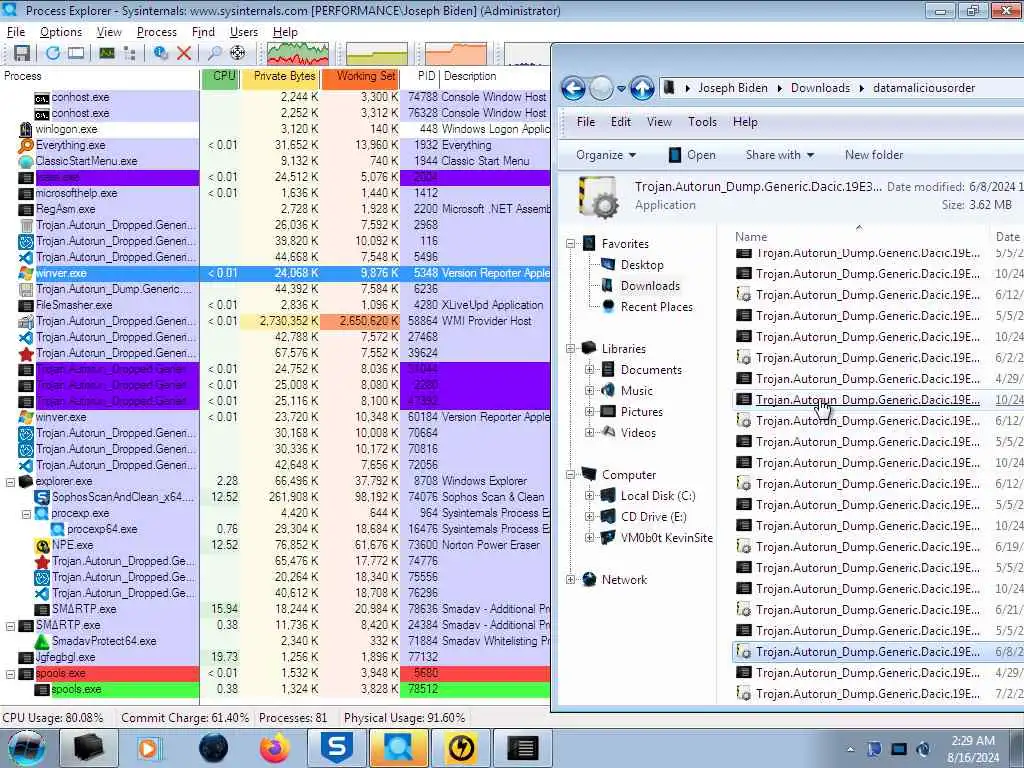This screenshot has width=1024, height=768.
Task: Click the taskbar clock showing 2:29 AM
Action: click(972, 749)
